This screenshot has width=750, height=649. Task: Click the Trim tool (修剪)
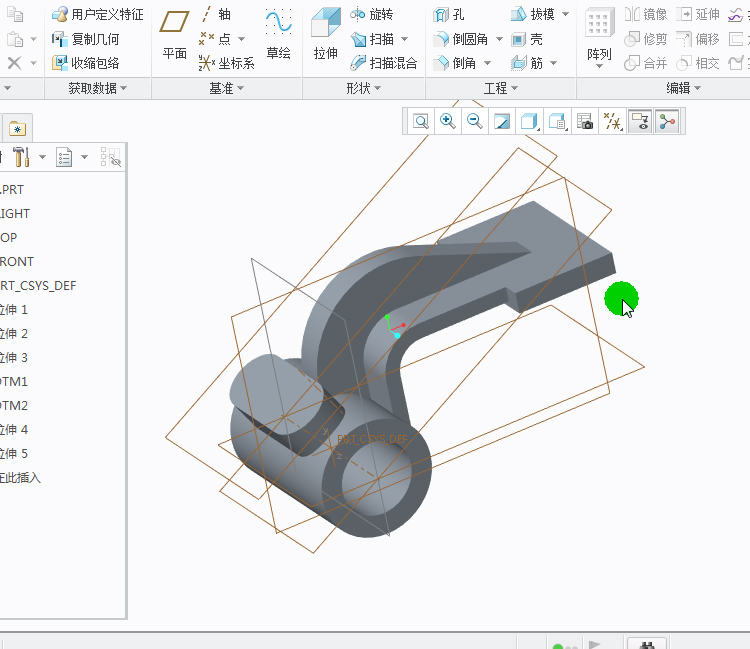tap(646, 39)
